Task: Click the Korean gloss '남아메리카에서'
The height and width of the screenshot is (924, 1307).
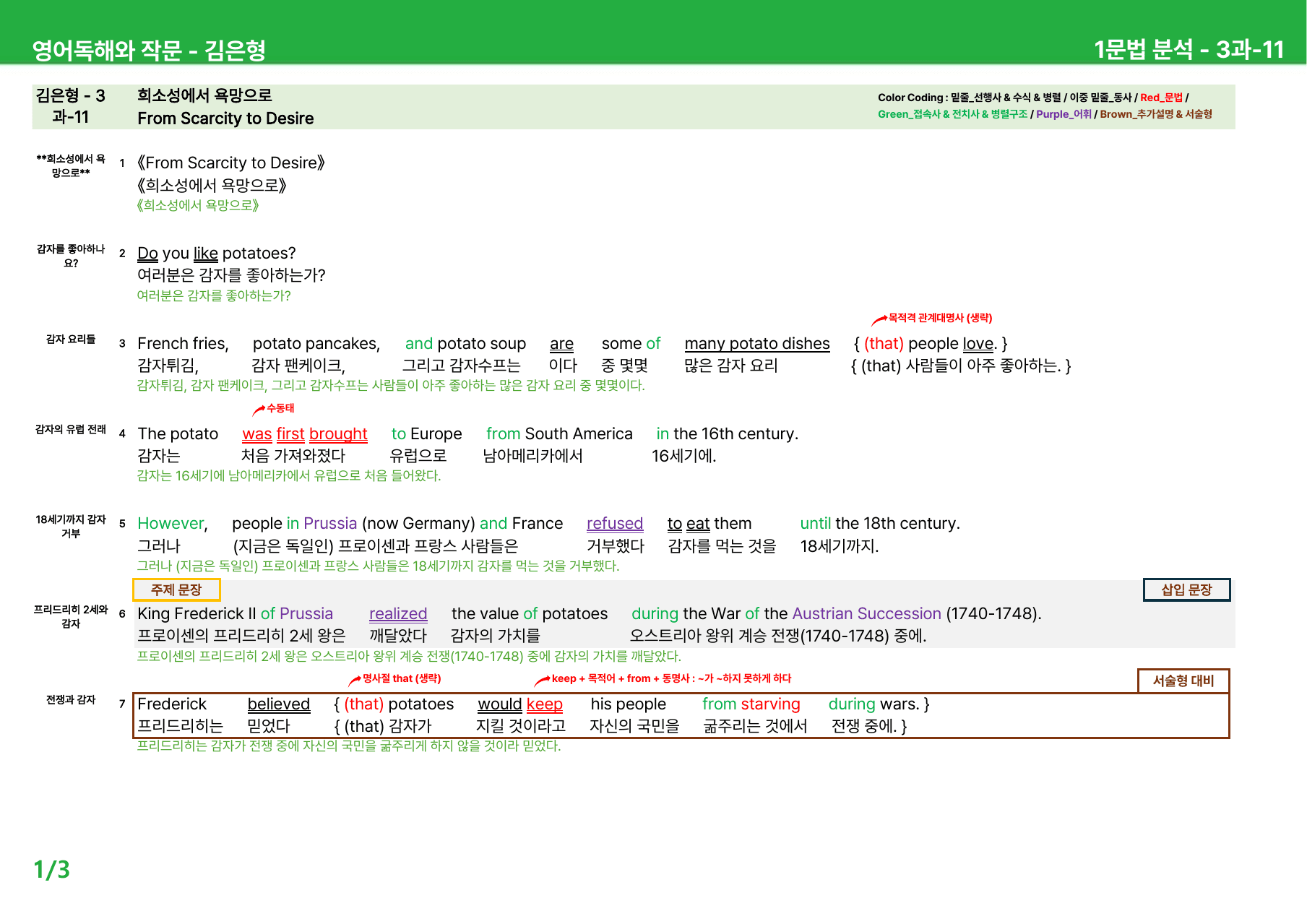Action: click(532, 456)
